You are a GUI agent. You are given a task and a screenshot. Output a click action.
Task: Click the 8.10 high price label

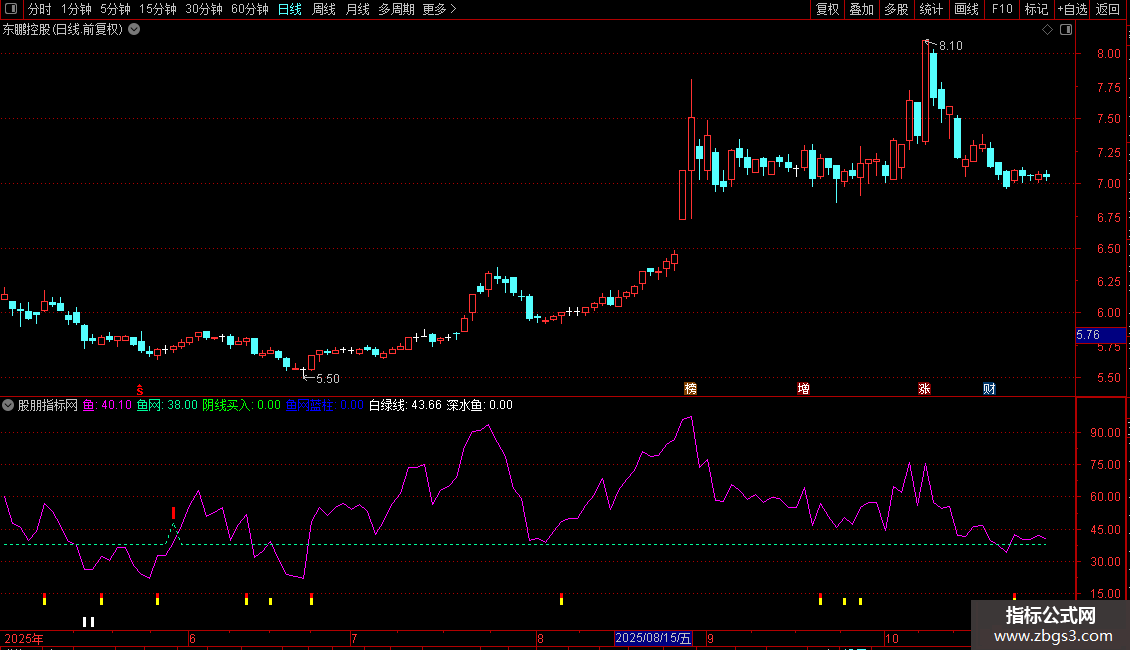[x=951, y=46]
